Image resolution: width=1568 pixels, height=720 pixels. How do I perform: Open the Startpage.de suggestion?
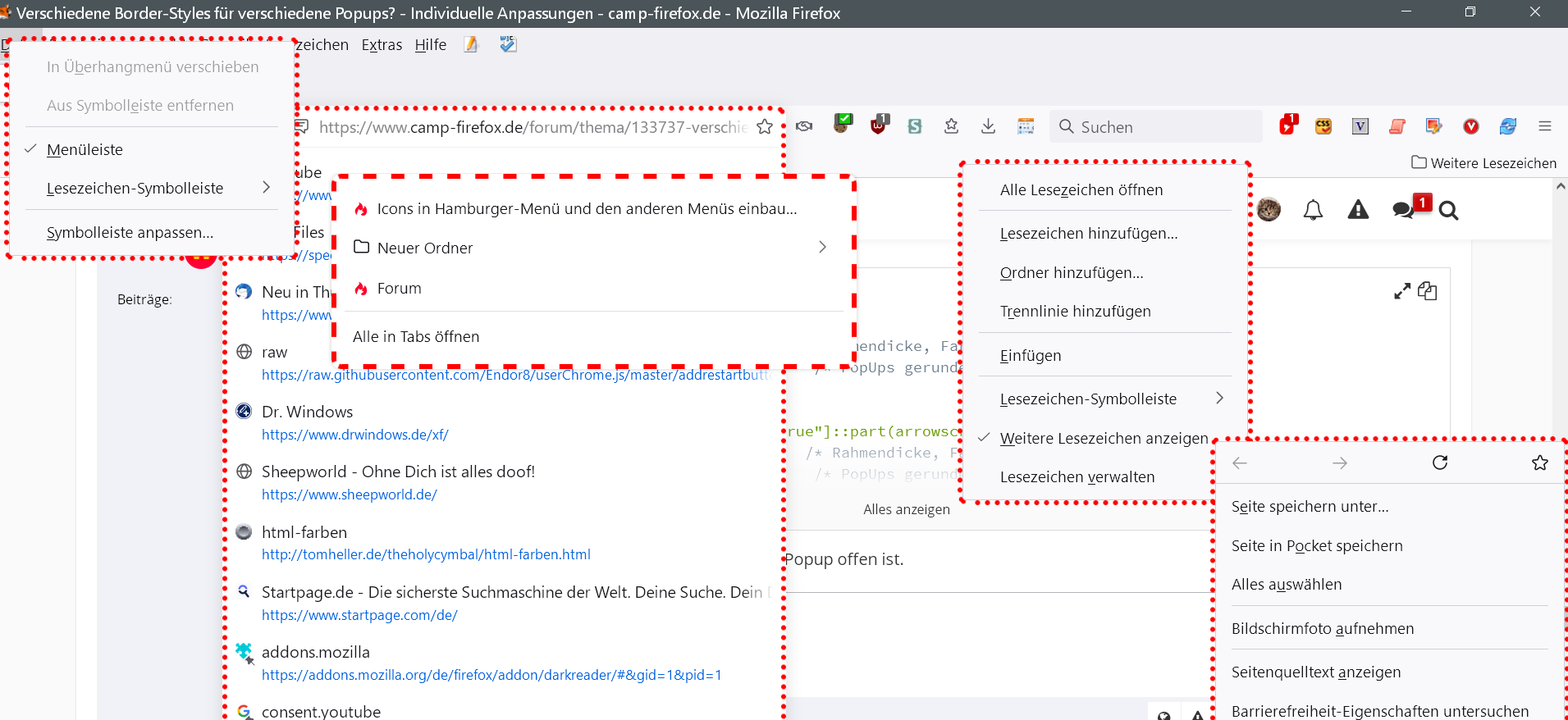click(x=503, y=603)
